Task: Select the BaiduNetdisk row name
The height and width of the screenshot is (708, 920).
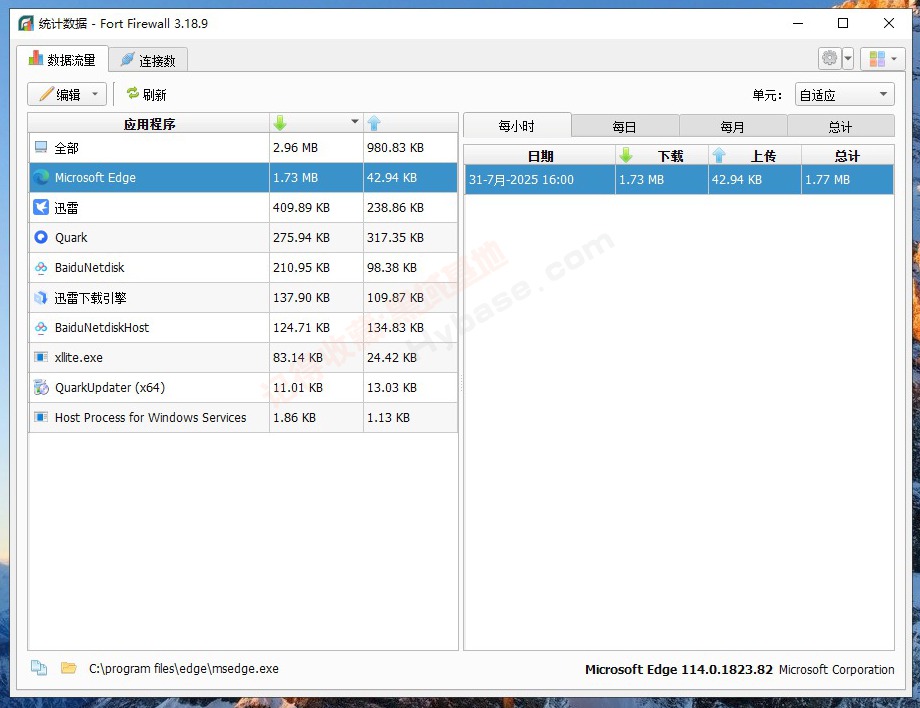Action: click(x=90, y=267)
